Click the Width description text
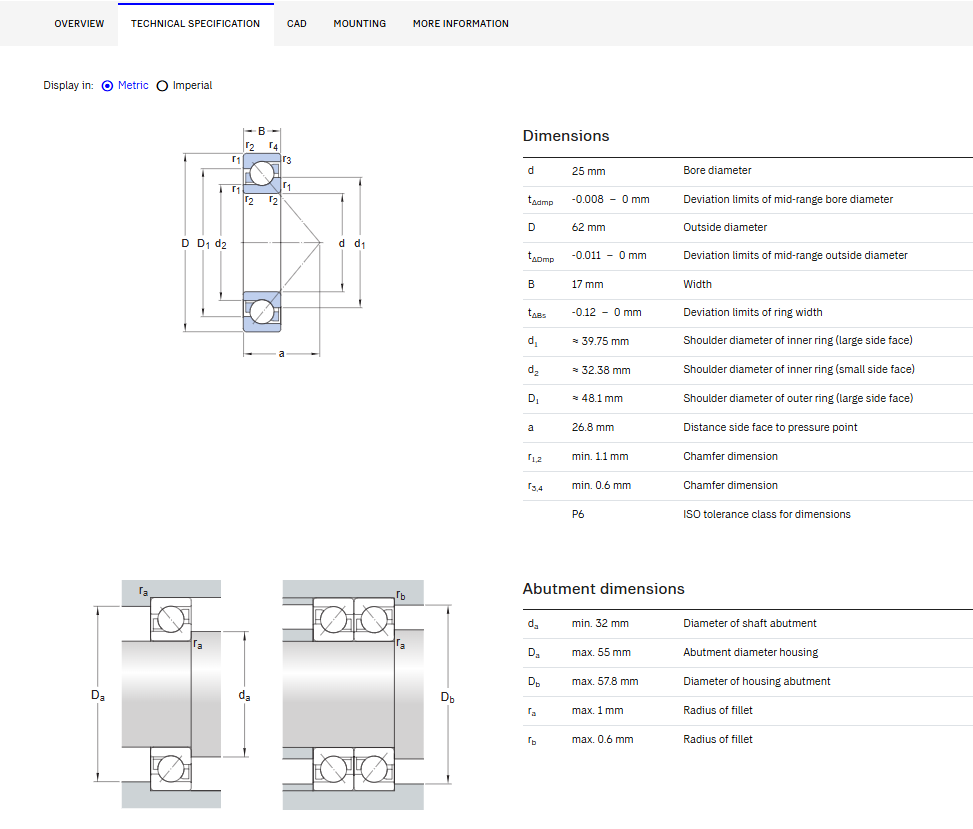Screen dimensions: 973x829 coord(697,284)
